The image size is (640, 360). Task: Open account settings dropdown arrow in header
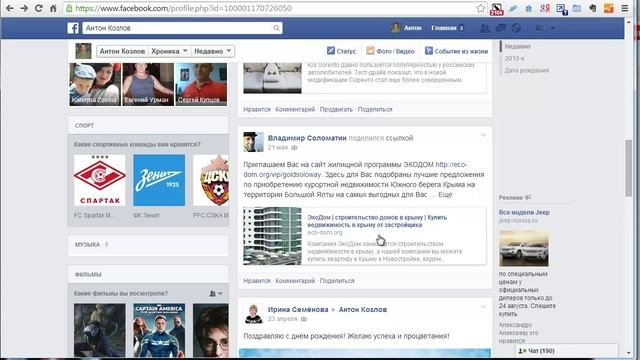point(553,28)
